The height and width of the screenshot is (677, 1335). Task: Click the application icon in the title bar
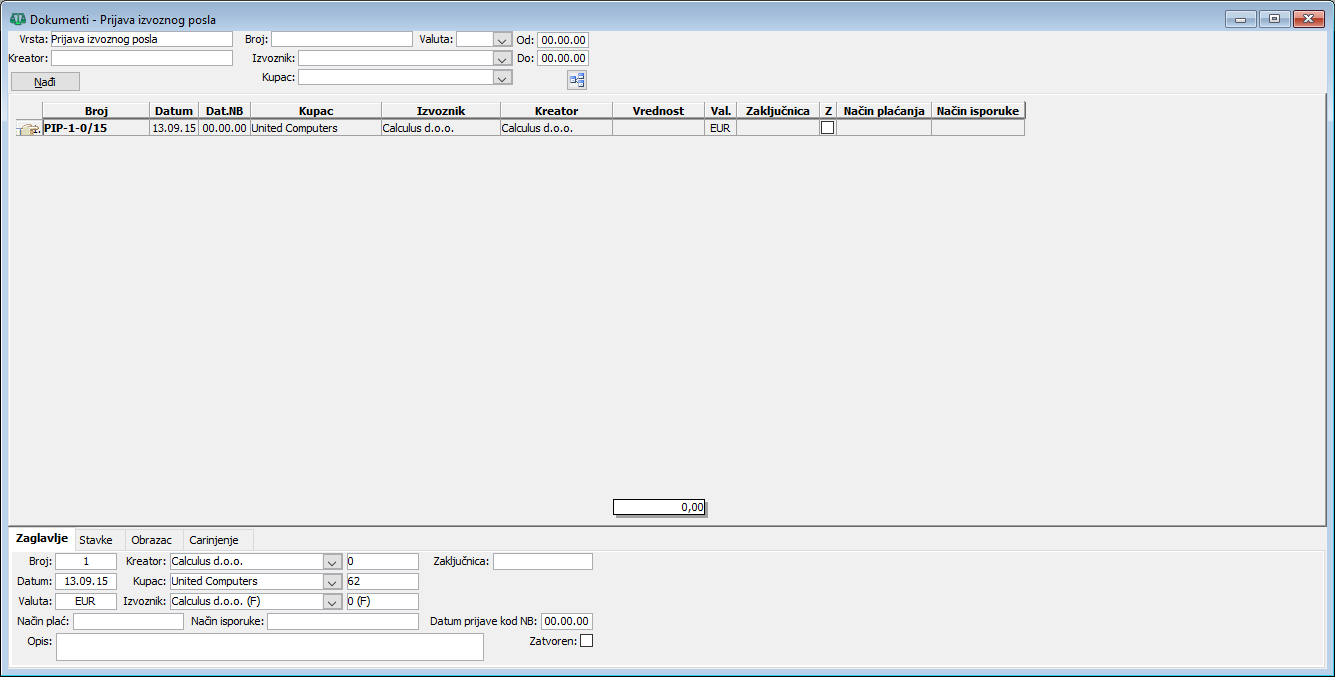coord(17,19)
